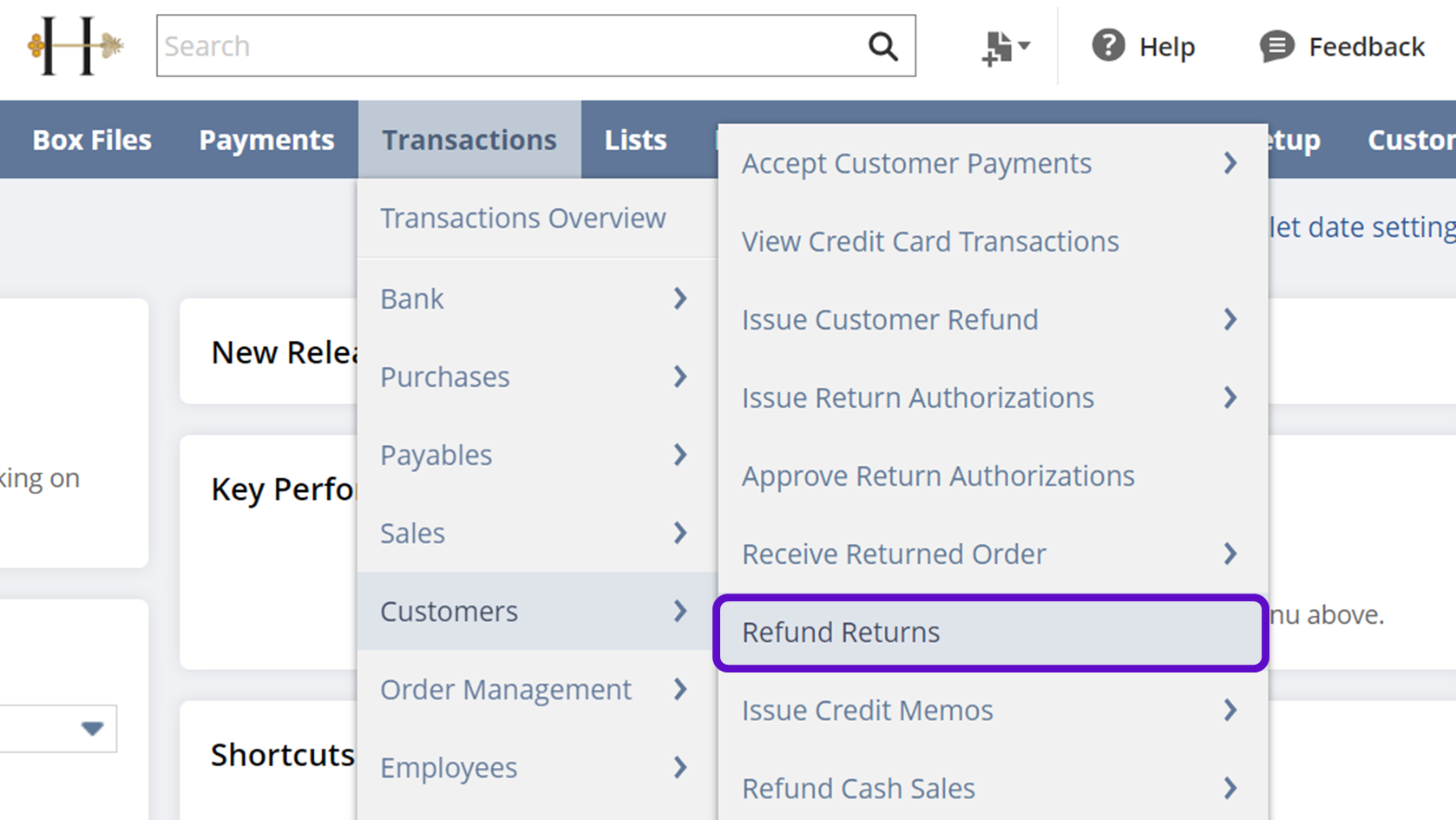This screenshot has width=1456, height=820.
Task: Expand the Purchases submenu chevron
Action: [680, 377]
